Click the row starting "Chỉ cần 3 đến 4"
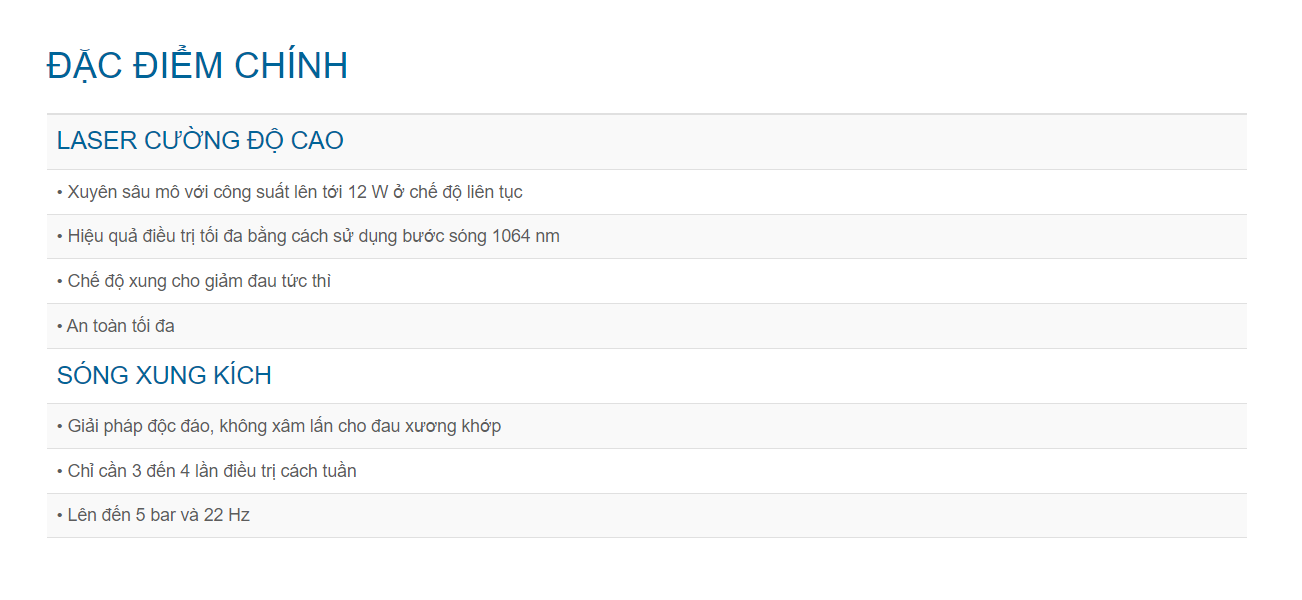The height and width of the screenshot is (600, 1302). pyautogui.click(x=207, y=471)
